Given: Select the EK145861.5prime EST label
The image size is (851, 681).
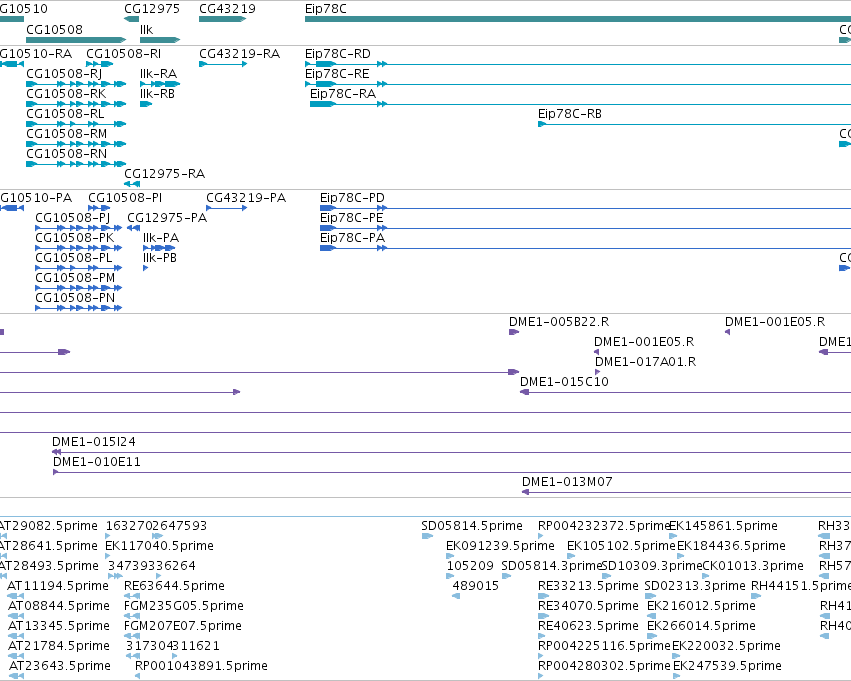Looking at the screenshot, I should click(724, 526).
